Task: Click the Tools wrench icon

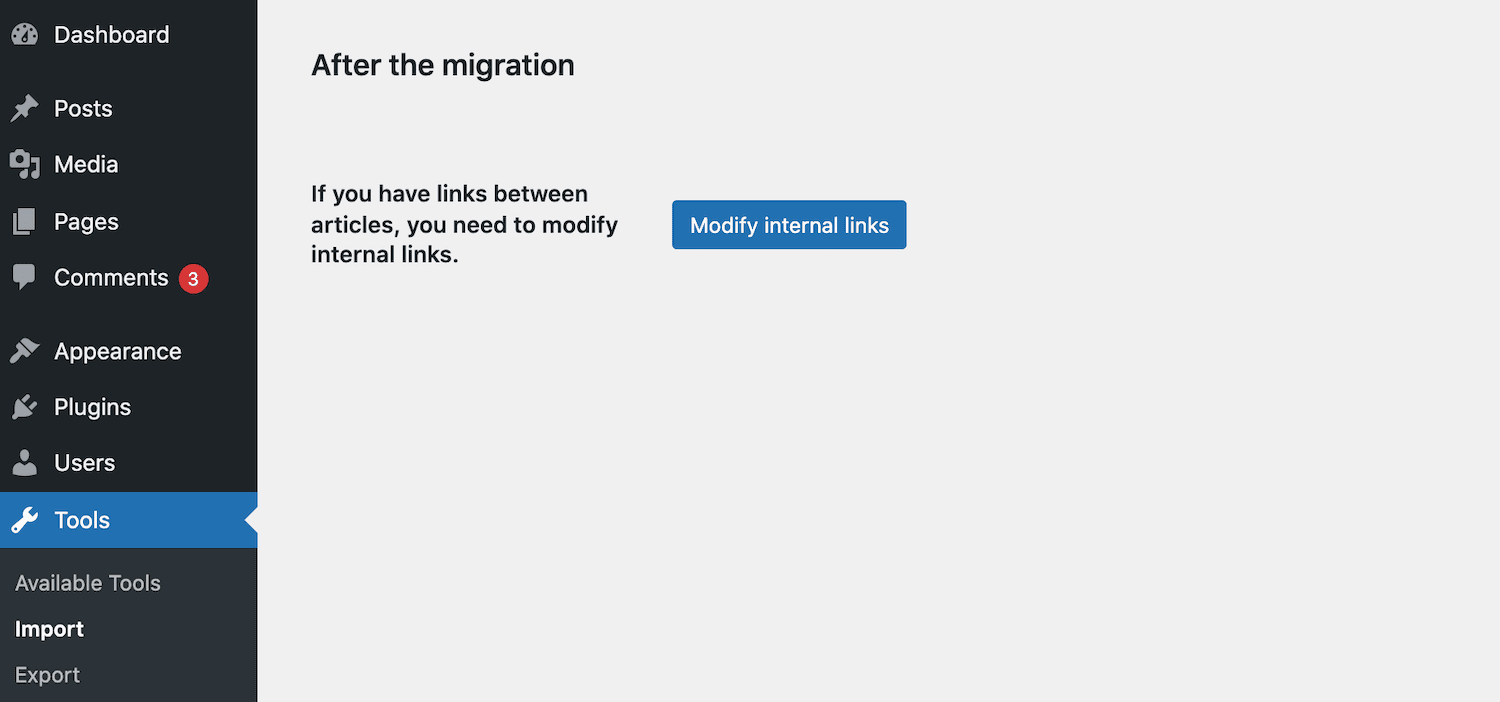Action: click(24, 520)
